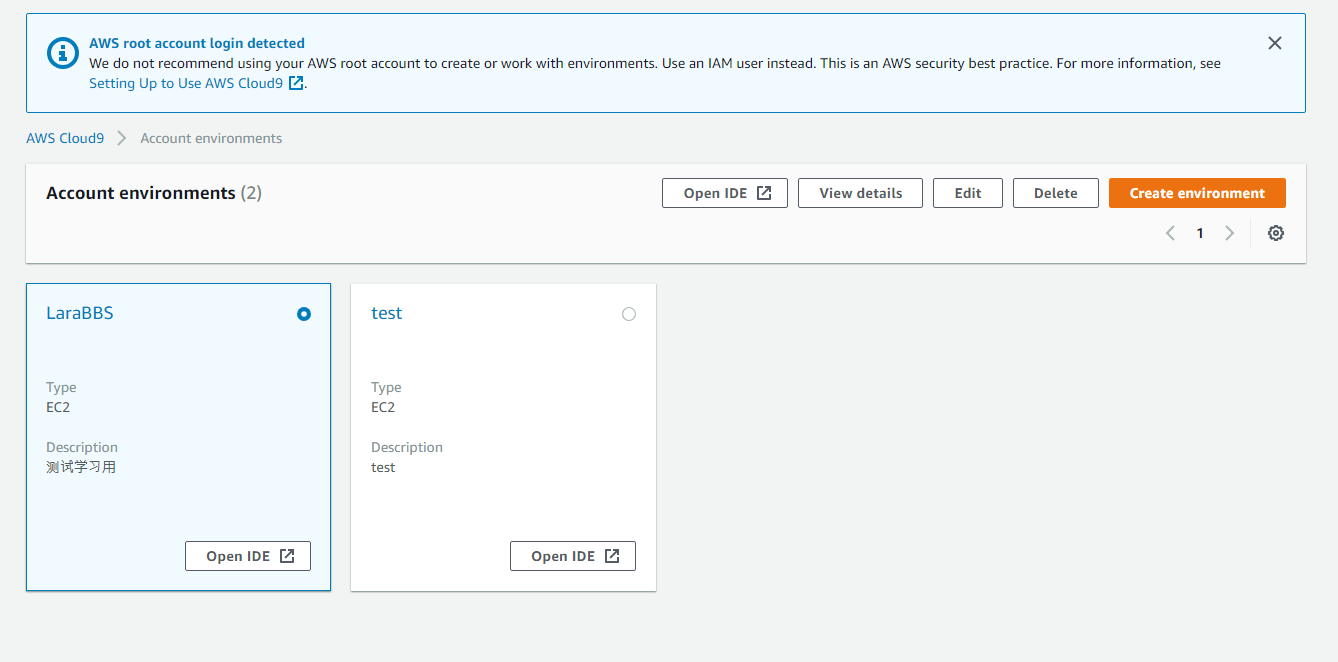1338x662 pixels.
Task: Select the test environment radio button
Action: tap(629, 314)
